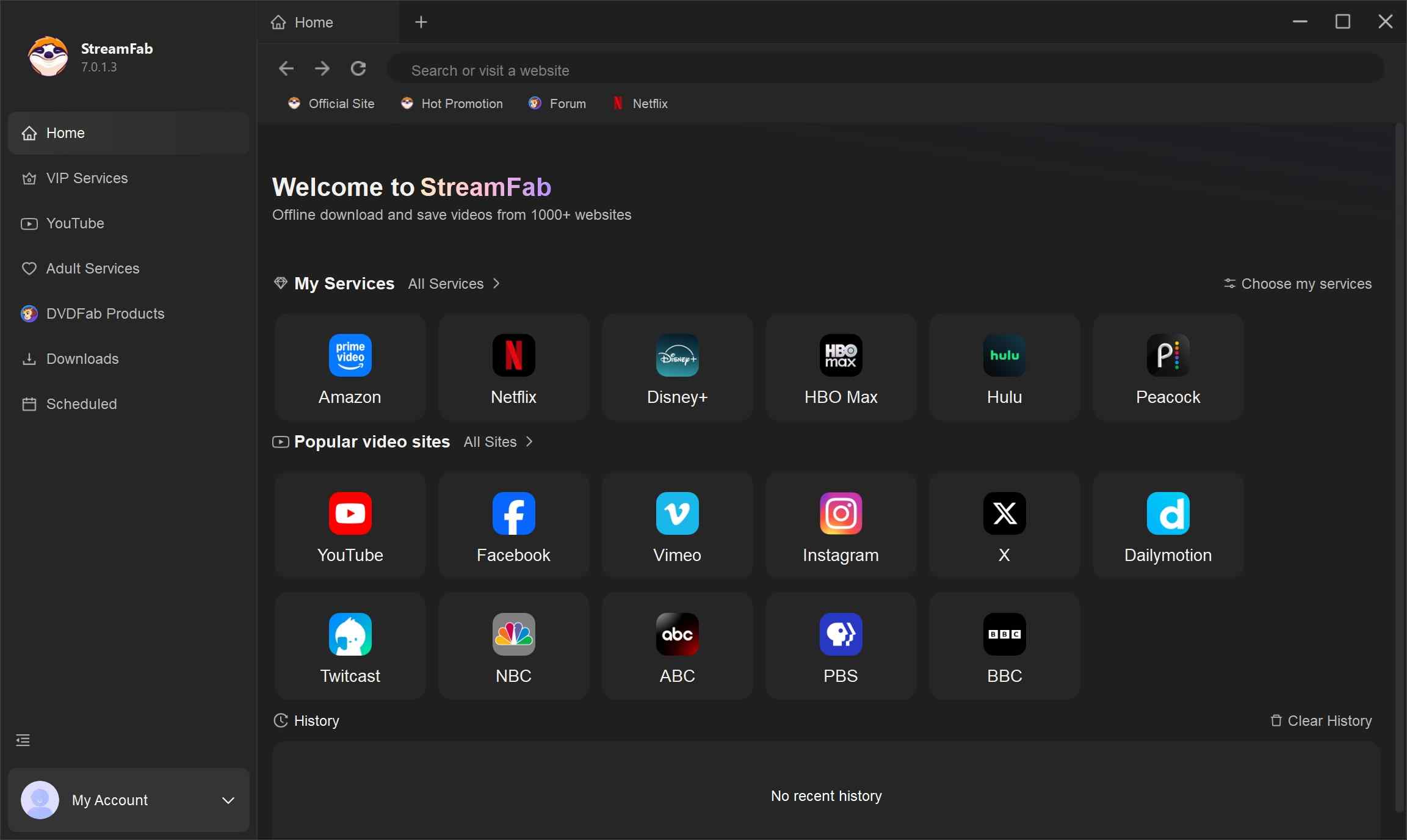Open the Downloads section
Viewport: 1407px width, 840px height.
click(82, 359)
